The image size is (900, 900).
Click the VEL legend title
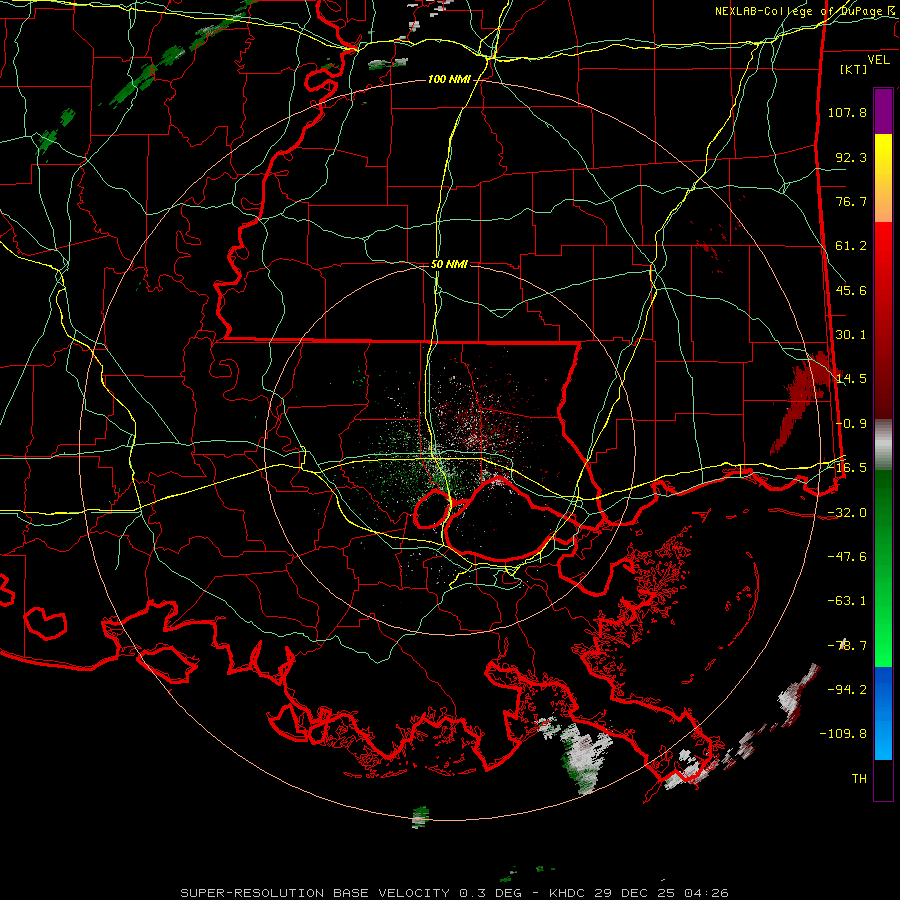tap(879, 59)
